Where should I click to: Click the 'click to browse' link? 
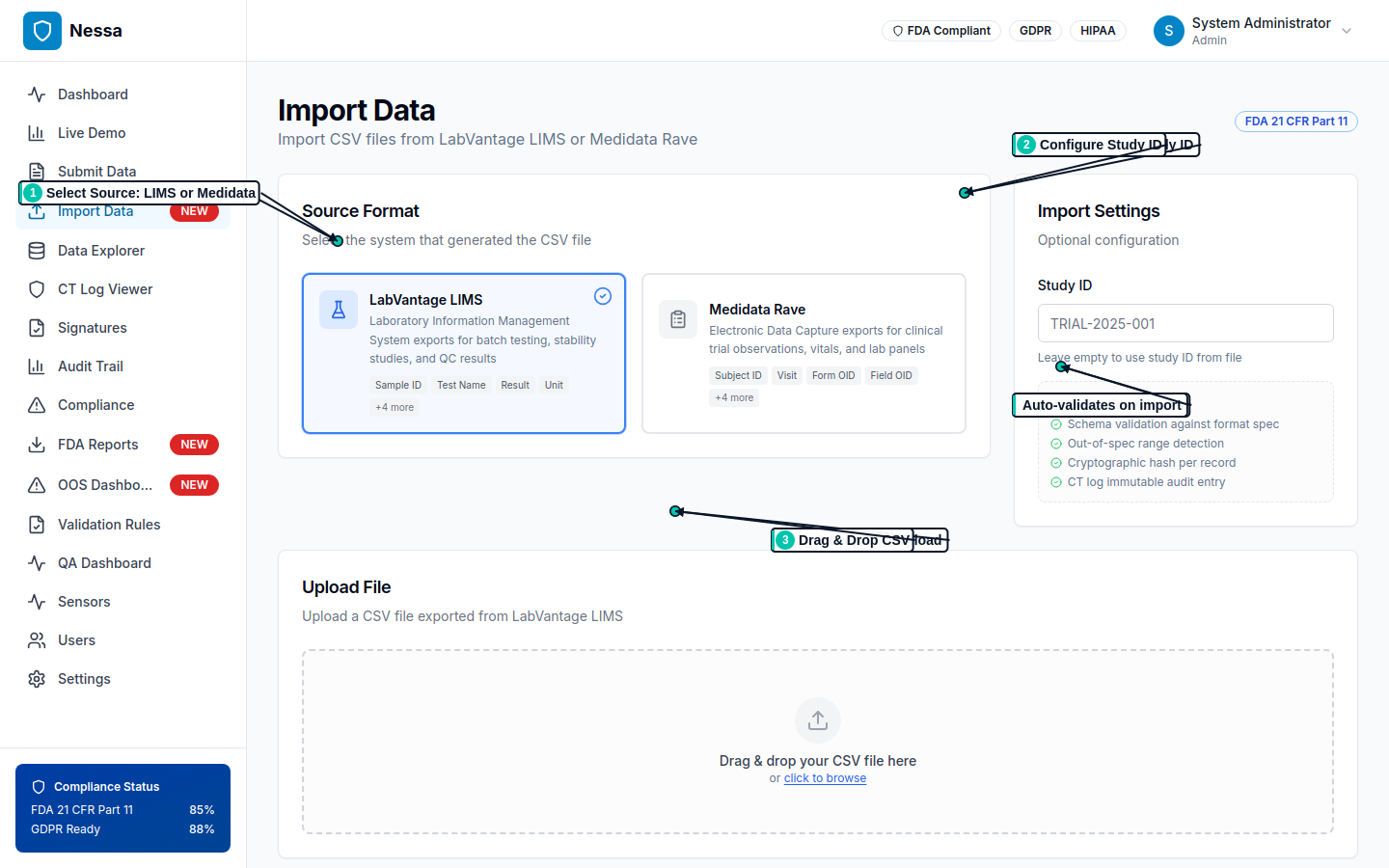[x=825, y=777]
